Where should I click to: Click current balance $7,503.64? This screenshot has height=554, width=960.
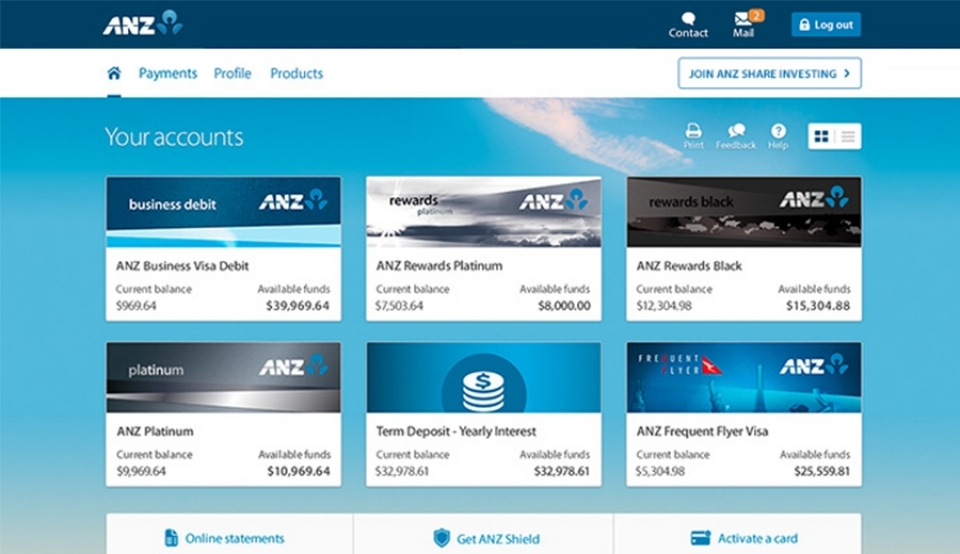399,306
